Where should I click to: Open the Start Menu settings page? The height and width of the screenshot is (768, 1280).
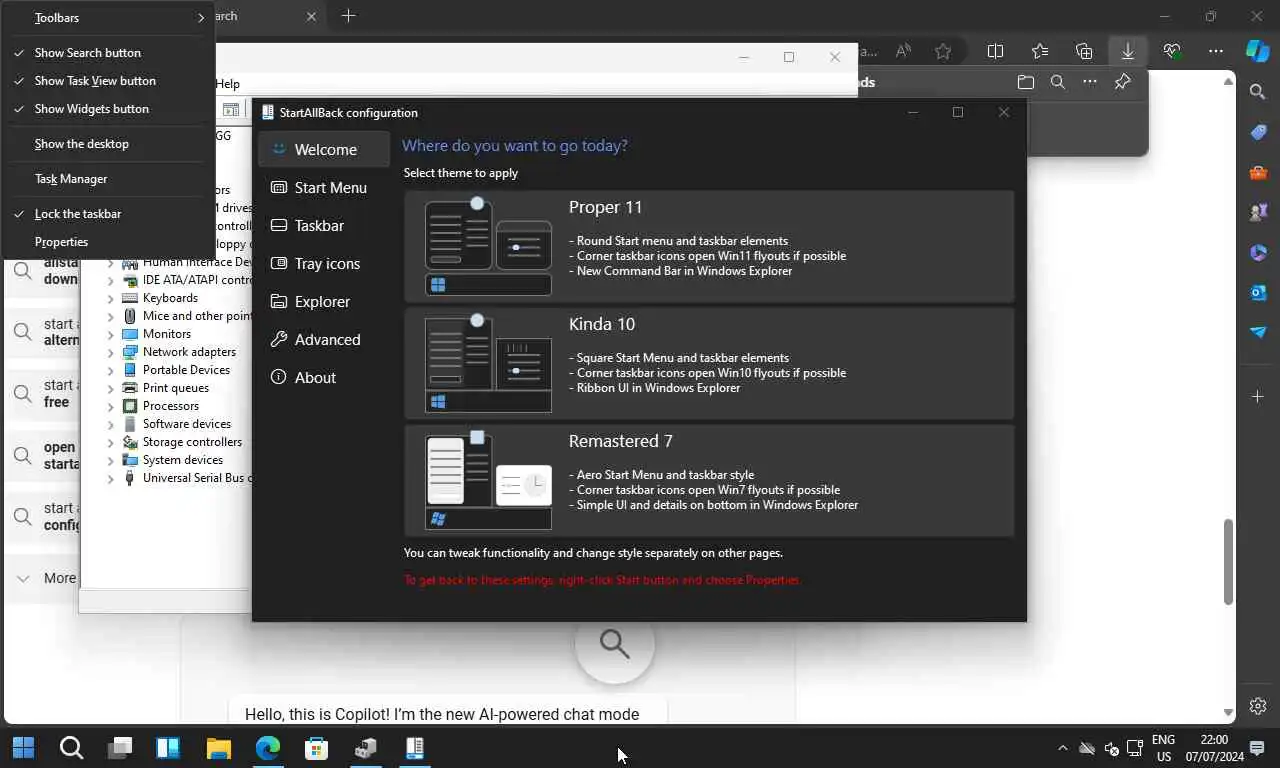click(323, 188)
